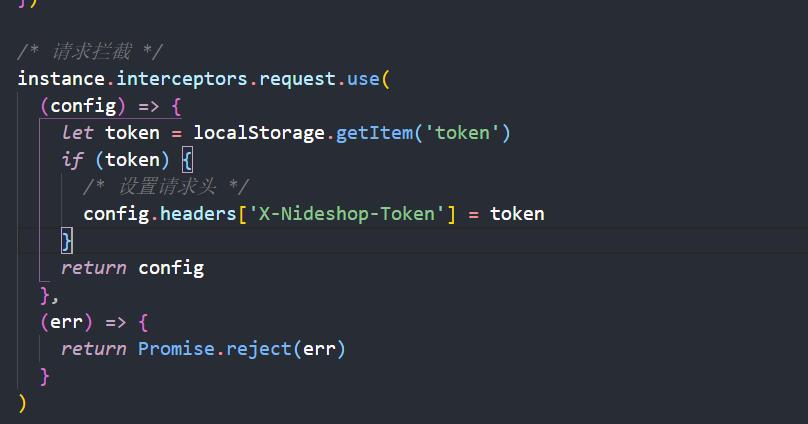
Task: Click the highlighted closing brace of the if block
Action: 67,241
